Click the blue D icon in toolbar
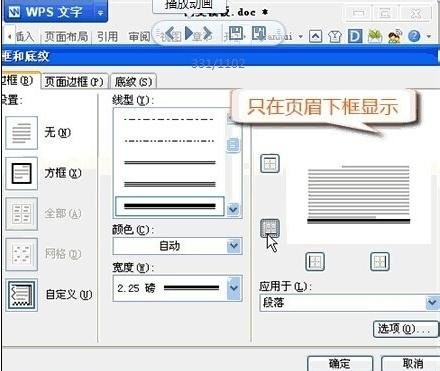 355,36
